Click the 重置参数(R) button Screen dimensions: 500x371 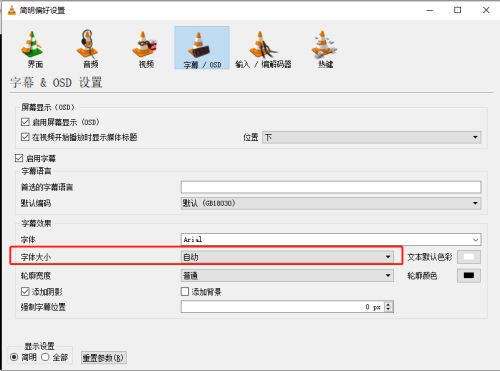(x=104, y=358)
